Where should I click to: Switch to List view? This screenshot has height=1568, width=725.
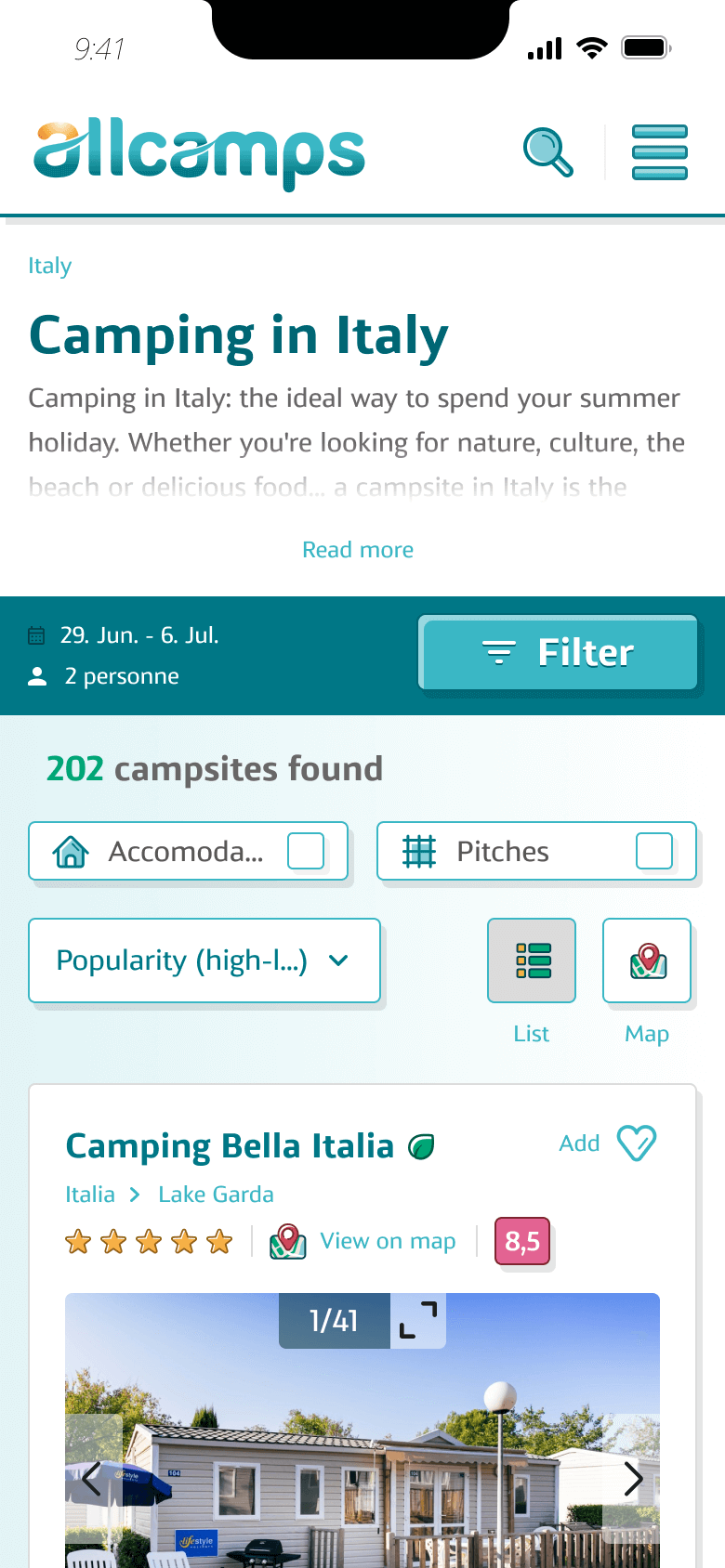click(532, 960)
